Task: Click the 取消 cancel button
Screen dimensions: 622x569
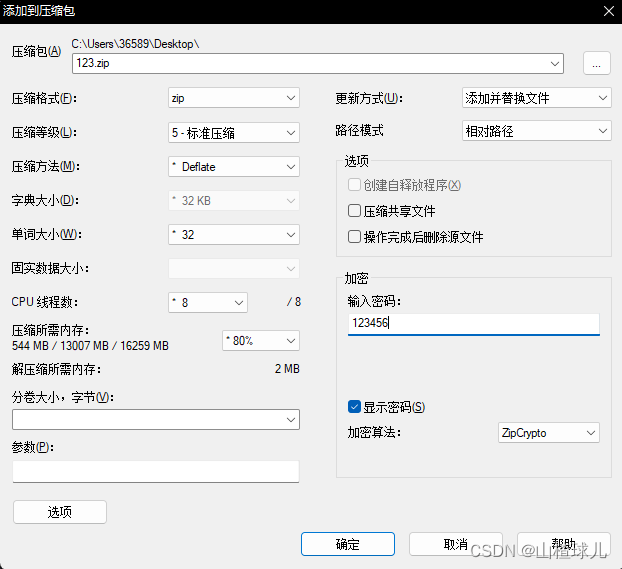Action: pos(456,544)
